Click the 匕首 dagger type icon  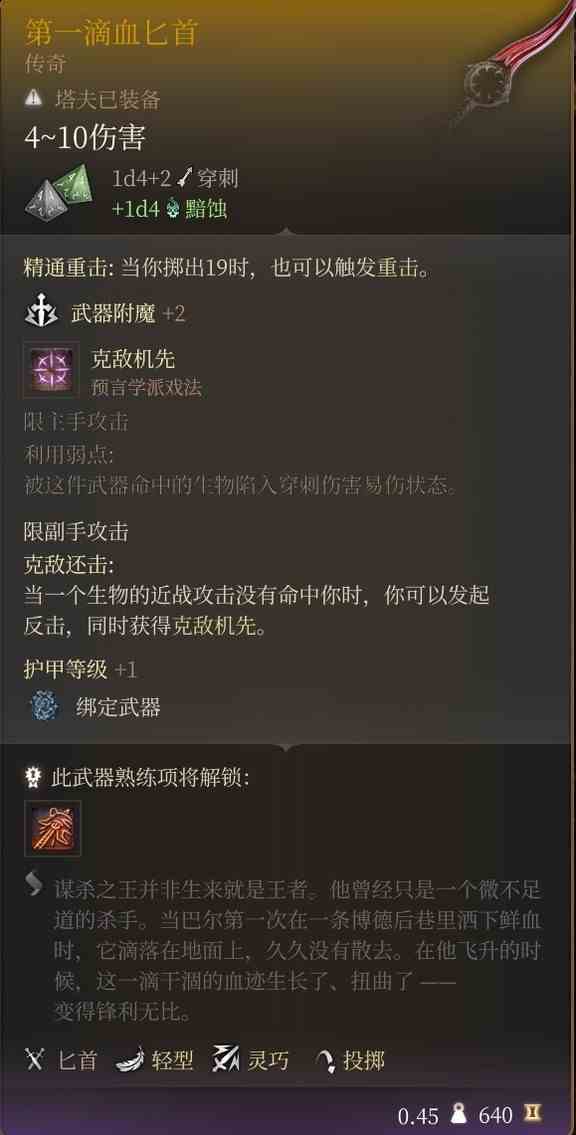(x=35, y=1060)
